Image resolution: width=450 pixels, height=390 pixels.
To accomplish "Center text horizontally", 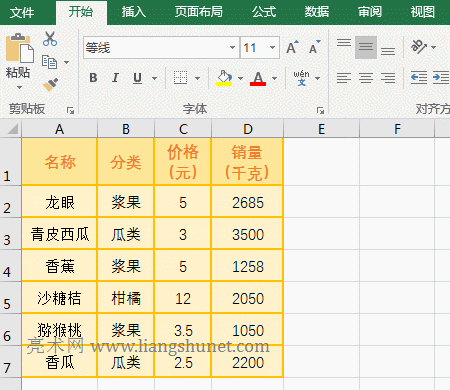I will (x=366, y=78).
